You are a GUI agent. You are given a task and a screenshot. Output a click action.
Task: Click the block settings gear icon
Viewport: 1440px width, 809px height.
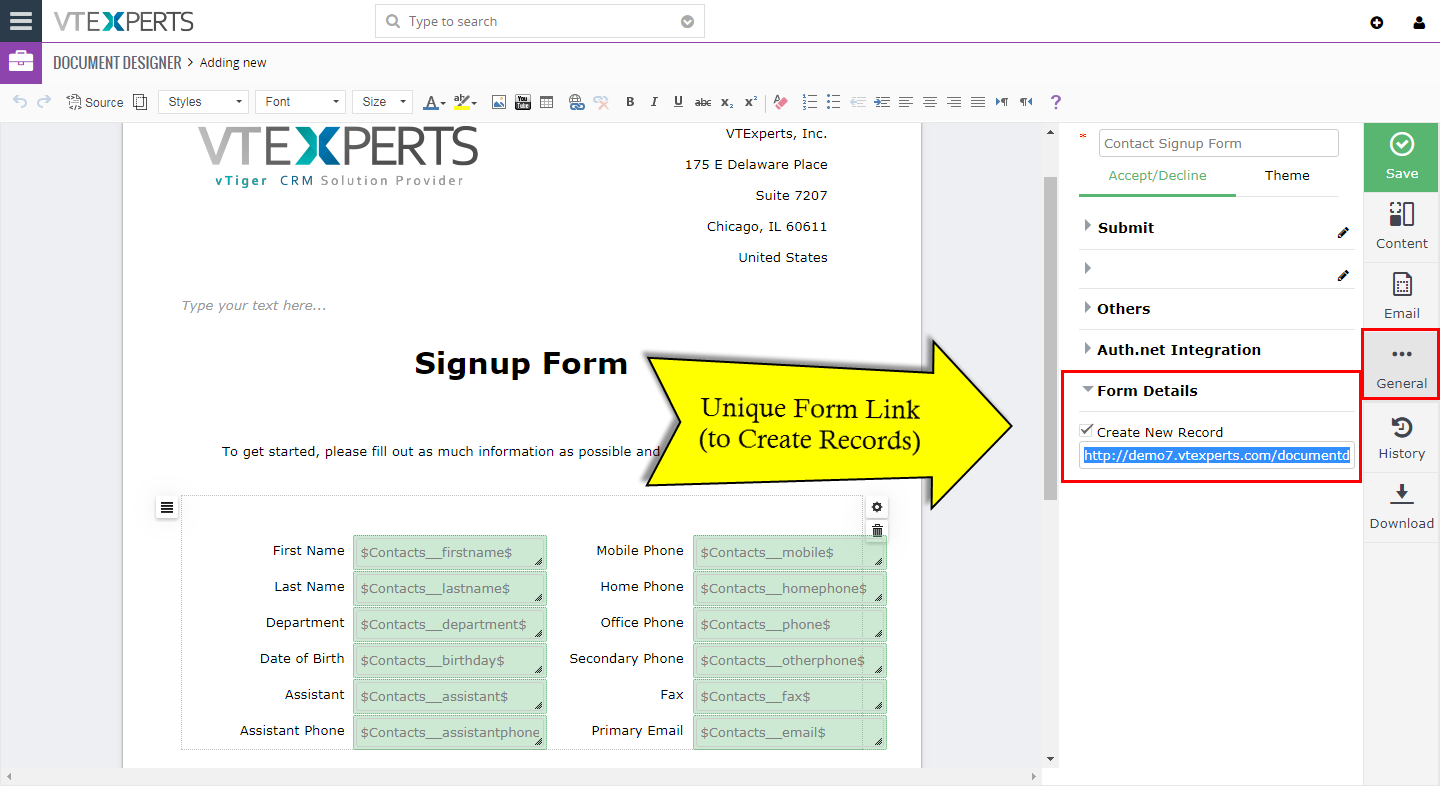(x=877, y=507)
